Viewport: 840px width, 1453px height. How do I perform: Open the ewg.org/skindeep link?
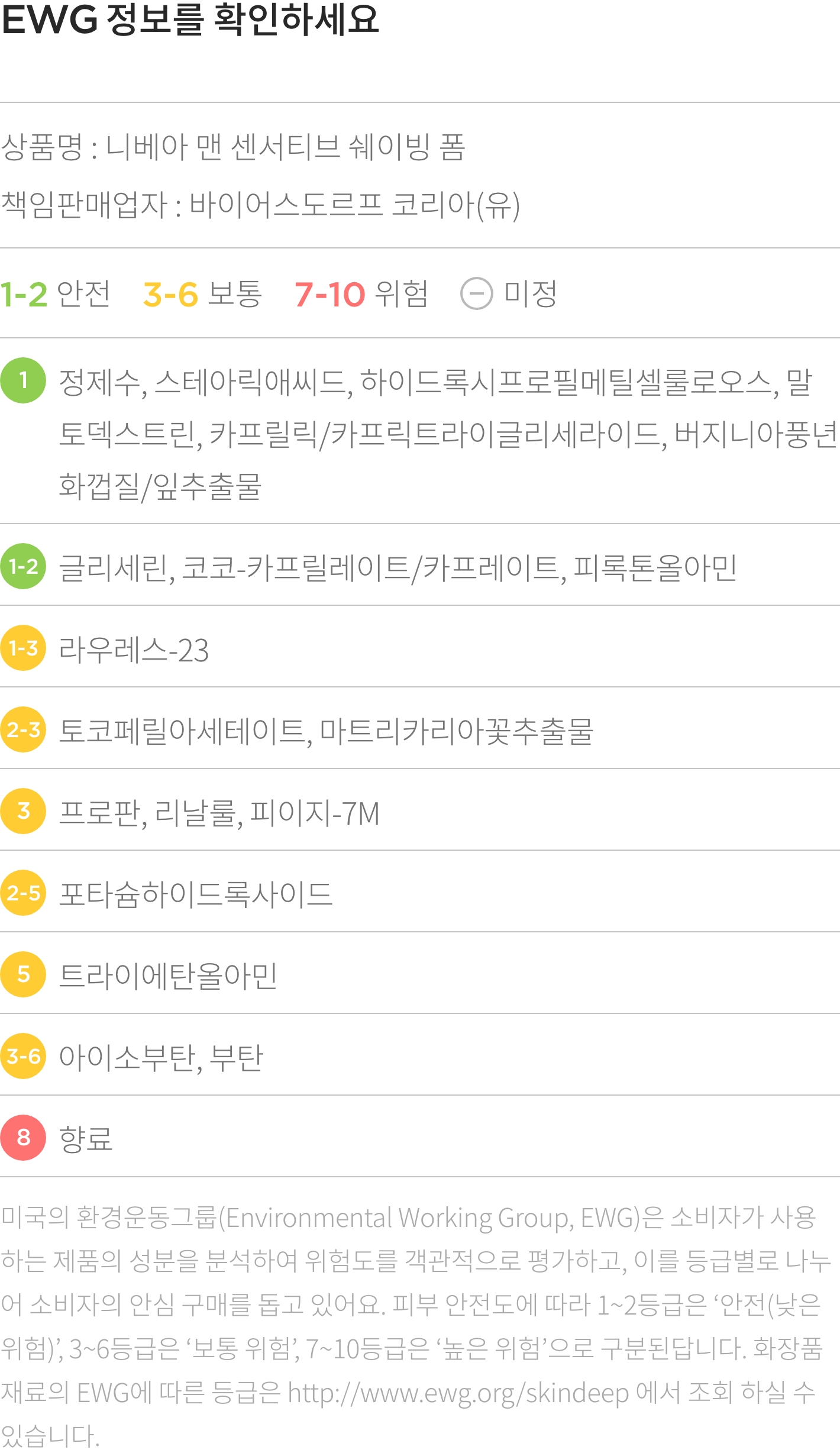pos(458,1393)
